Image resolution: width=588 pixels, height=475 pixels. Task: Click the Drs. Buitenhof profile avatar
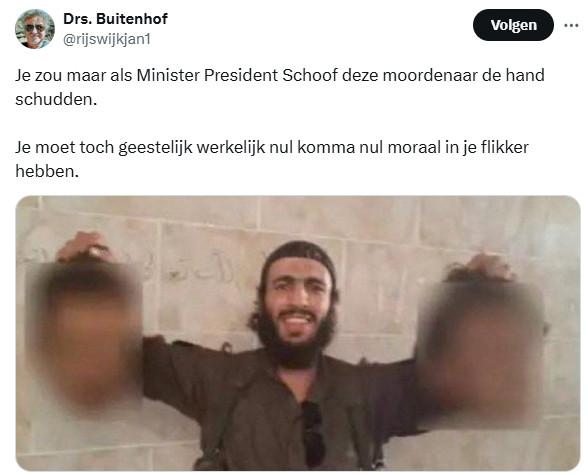(x=35, y=29)
